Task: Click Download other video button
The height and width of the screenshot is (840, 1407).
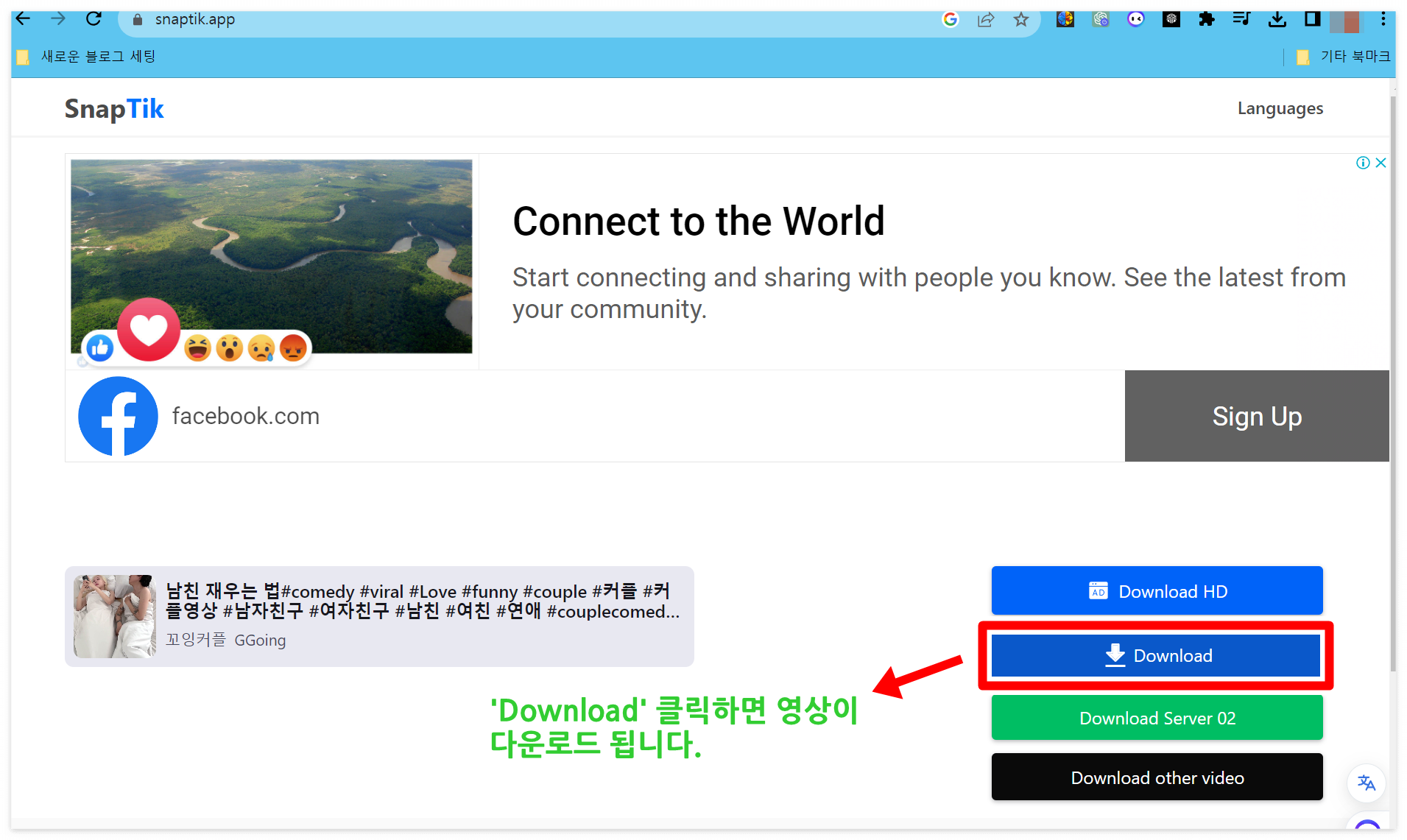Action: click(1157, 777)
